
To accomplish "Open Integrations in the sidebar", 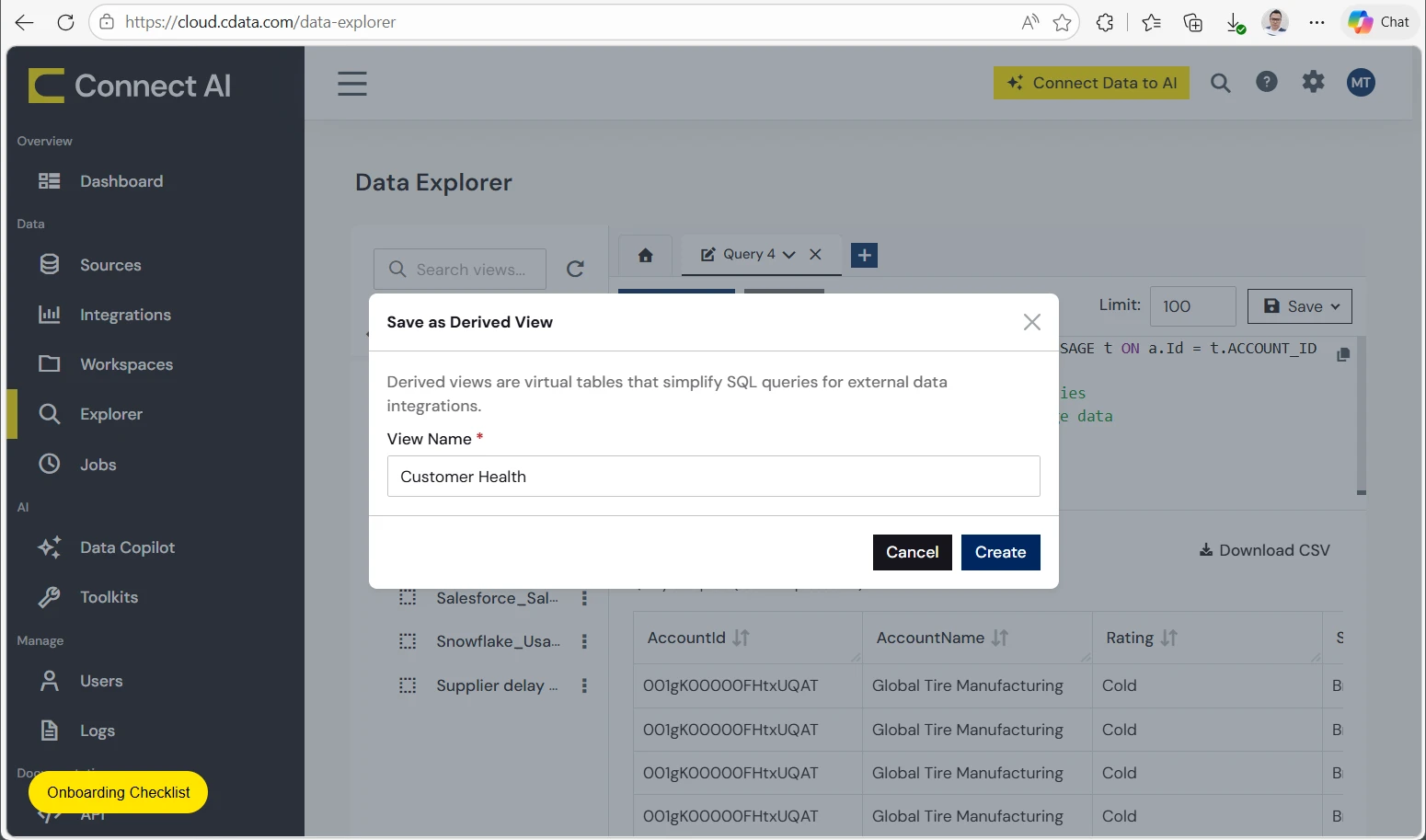I will coord(125,315).
